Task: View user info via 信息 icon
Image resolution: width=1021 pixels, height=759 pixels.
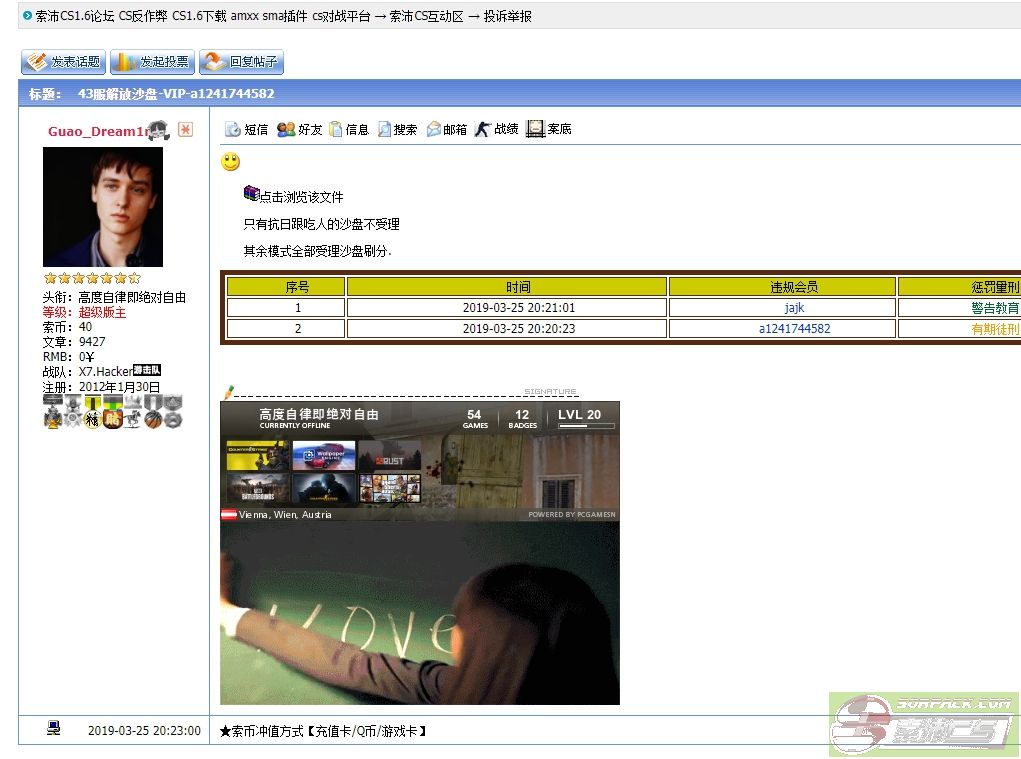Action: pyautogui.click(x=349, y=129)
